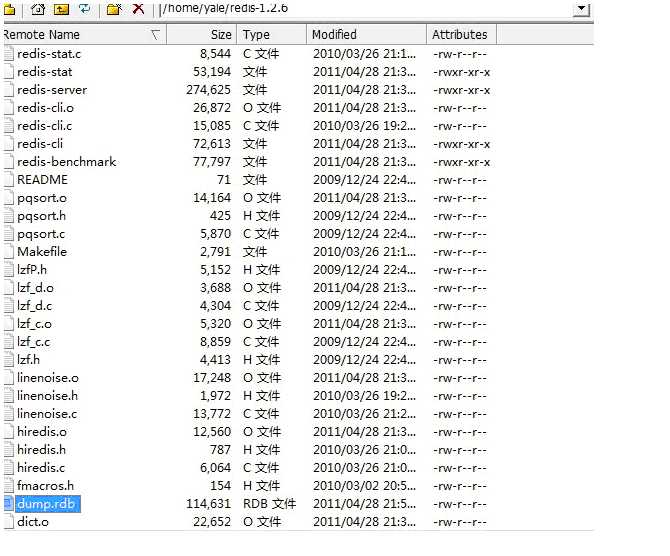Click the file icon beside dump.rdb
The image size is (670, 556).
[9, 504]
